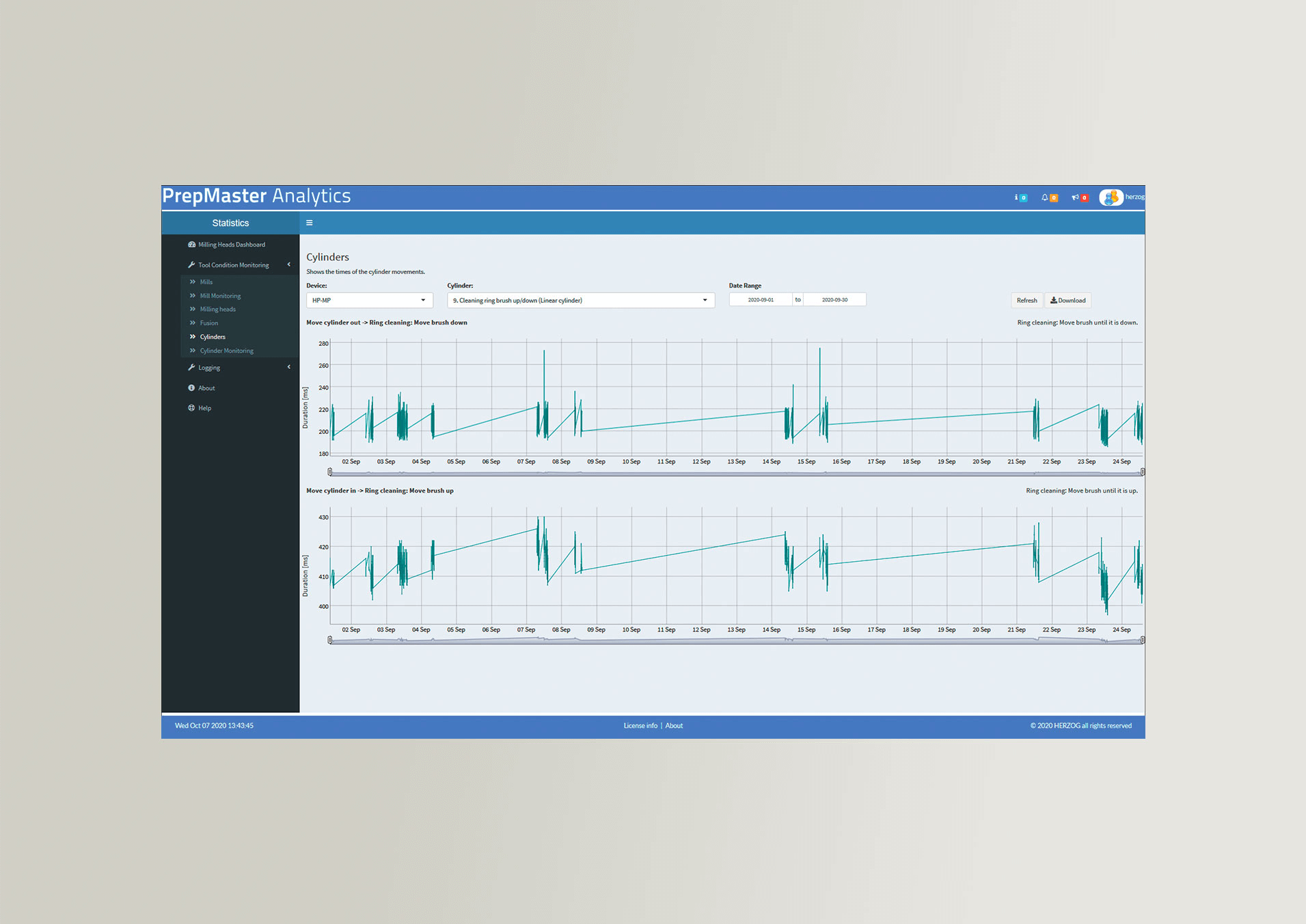Open the License info footer link
1306x924 pixels.
(640, 726)
